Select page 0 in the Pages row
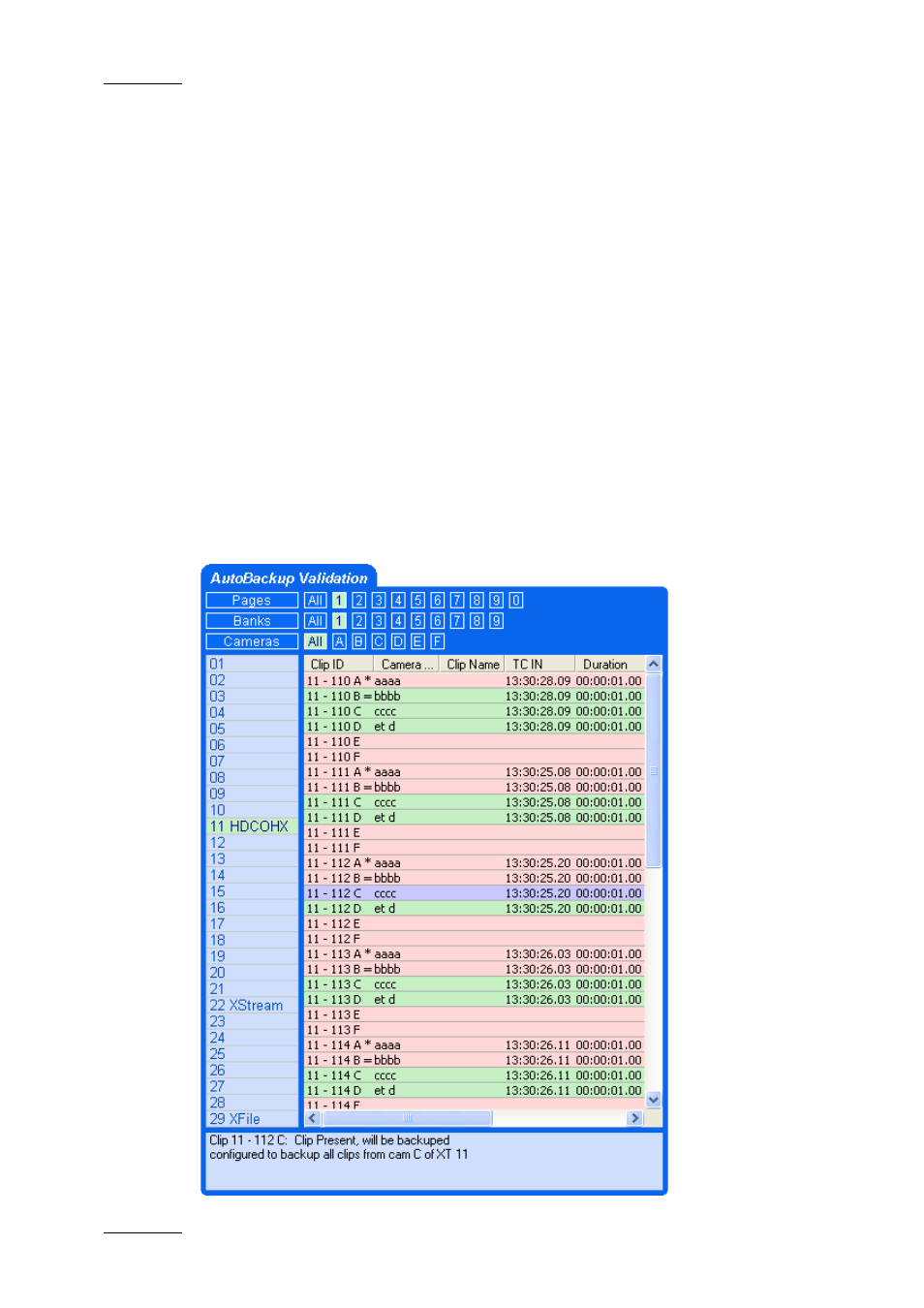The width and height of the screenshot is (924, 1308). click(x=516, y=601)
